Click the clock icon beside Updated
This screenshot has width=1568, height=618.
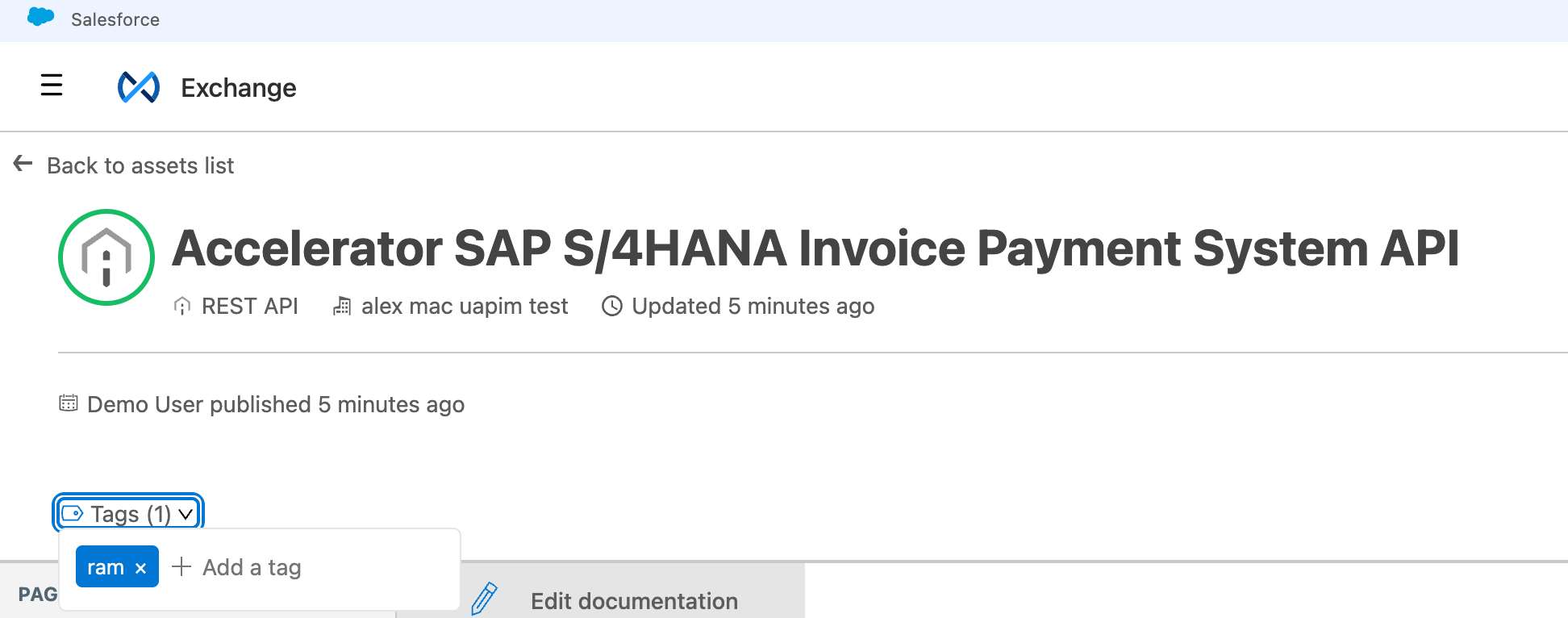coord(612,307)
